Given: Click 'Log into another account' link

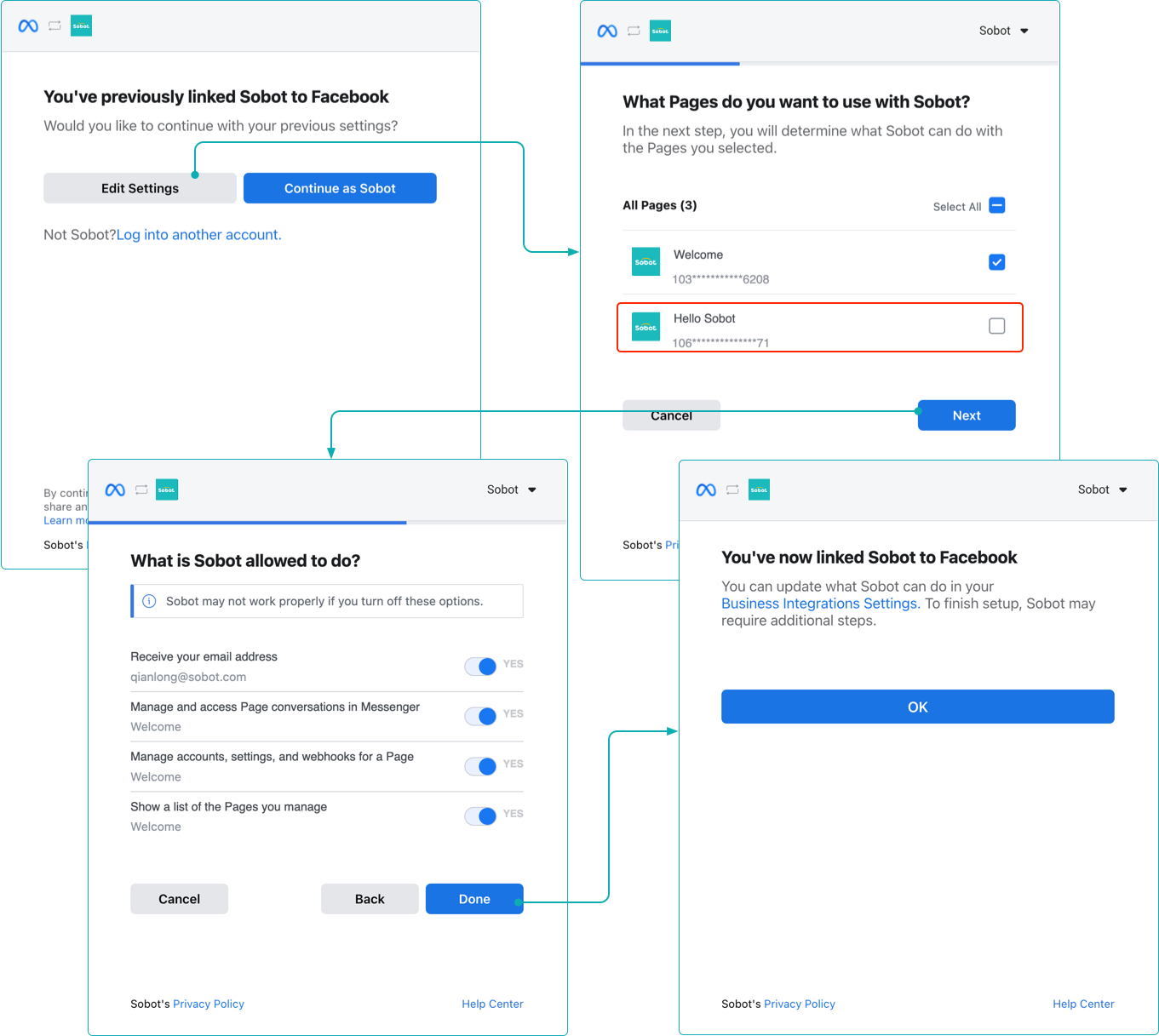Looking at the screenshot, I should pyautogui.click(x=198, y=235).
